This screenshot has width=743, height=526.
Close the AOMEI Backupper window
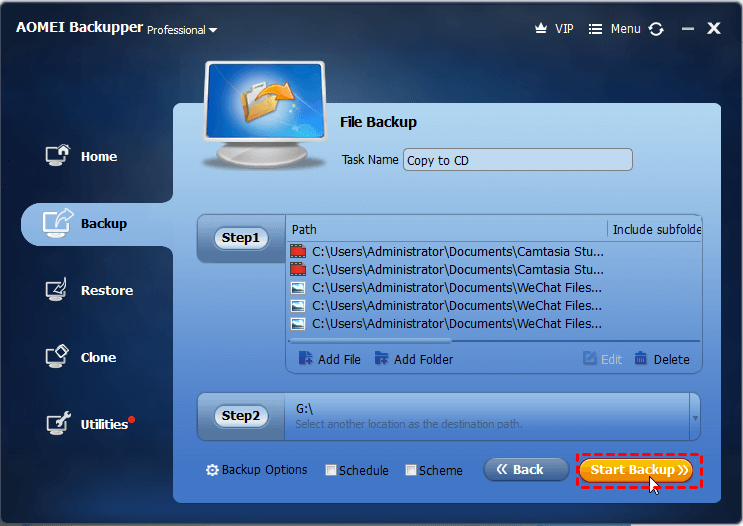click(714, 28)
